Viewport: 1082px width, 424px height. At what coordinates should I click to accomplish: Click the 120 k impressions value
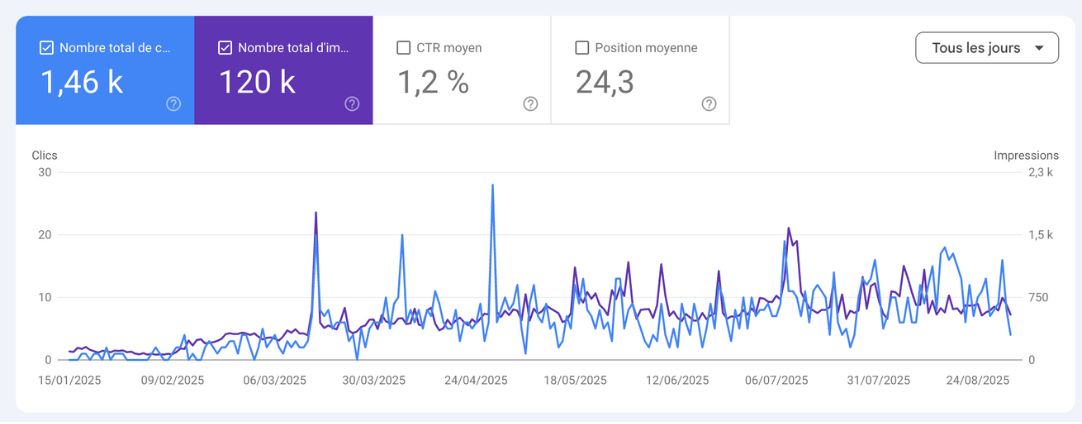(257, 82)
